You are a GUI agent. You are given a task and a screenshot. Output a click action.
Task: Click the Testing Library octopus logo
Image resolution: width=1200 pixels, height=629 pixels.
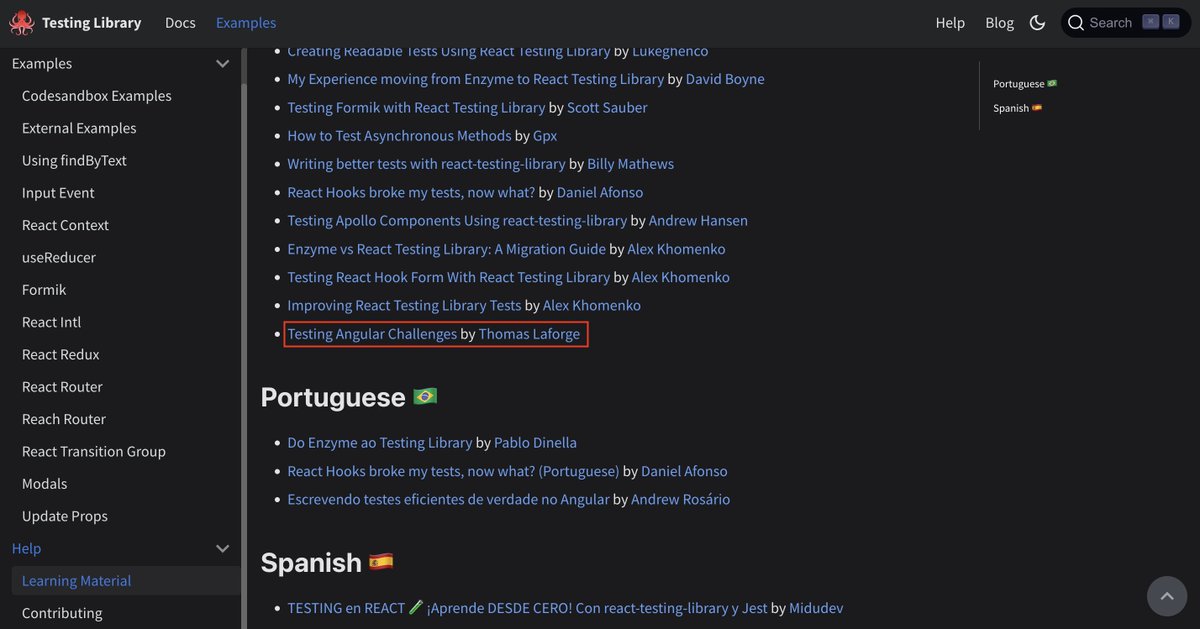[21, 22]
